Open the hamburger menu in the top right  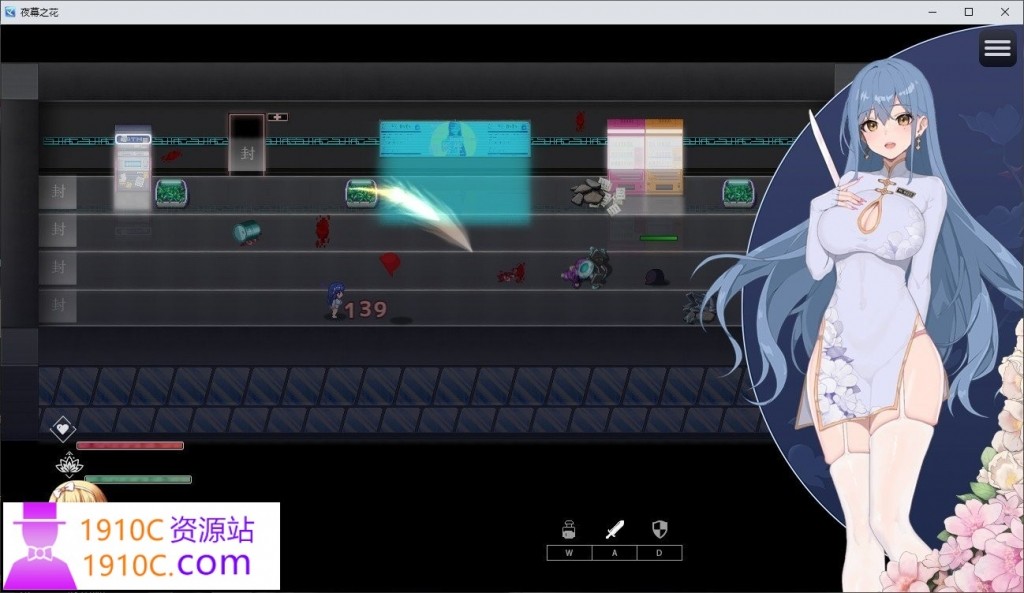pyautogui.click(x=997, y=47)
